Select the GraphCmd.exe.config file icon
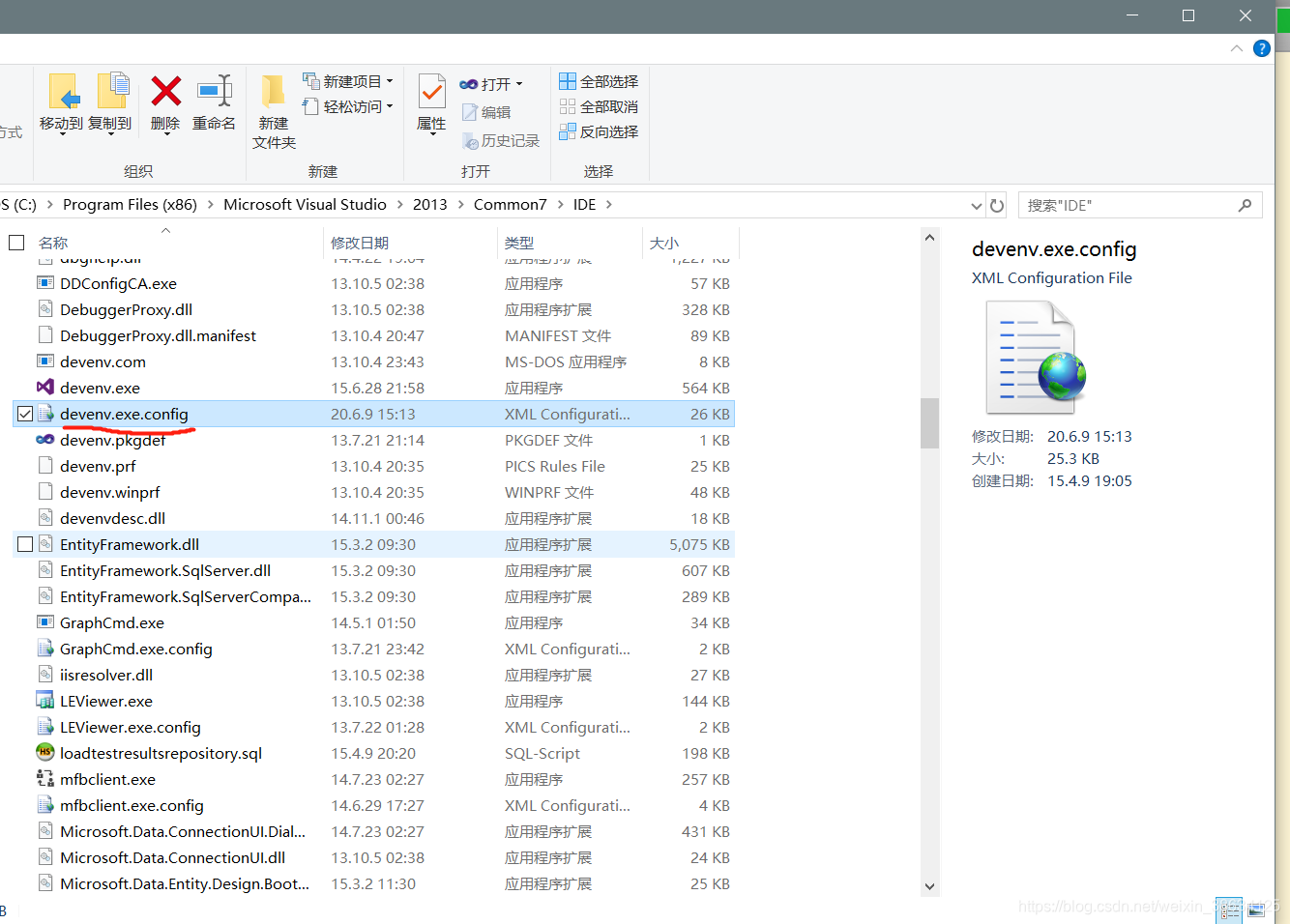The height and width of the screenshot is (924, 1290). (45, 649)
